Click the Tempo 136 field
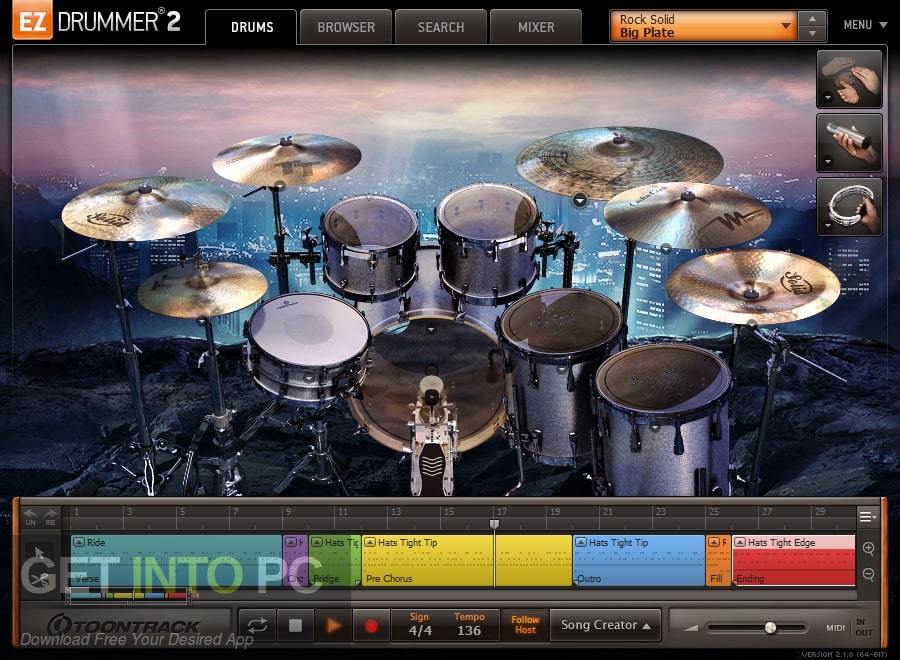The image size is (900, 660). pos(469,625)
